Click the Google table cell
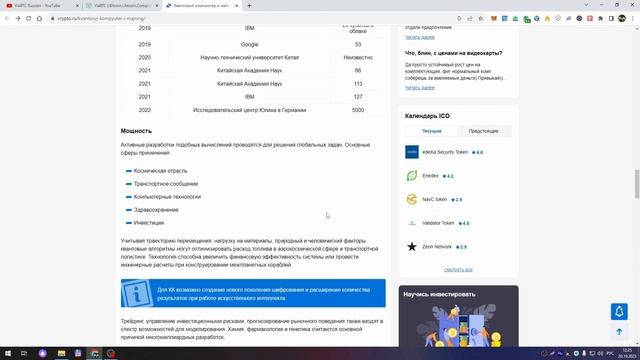 click(249, 44)
